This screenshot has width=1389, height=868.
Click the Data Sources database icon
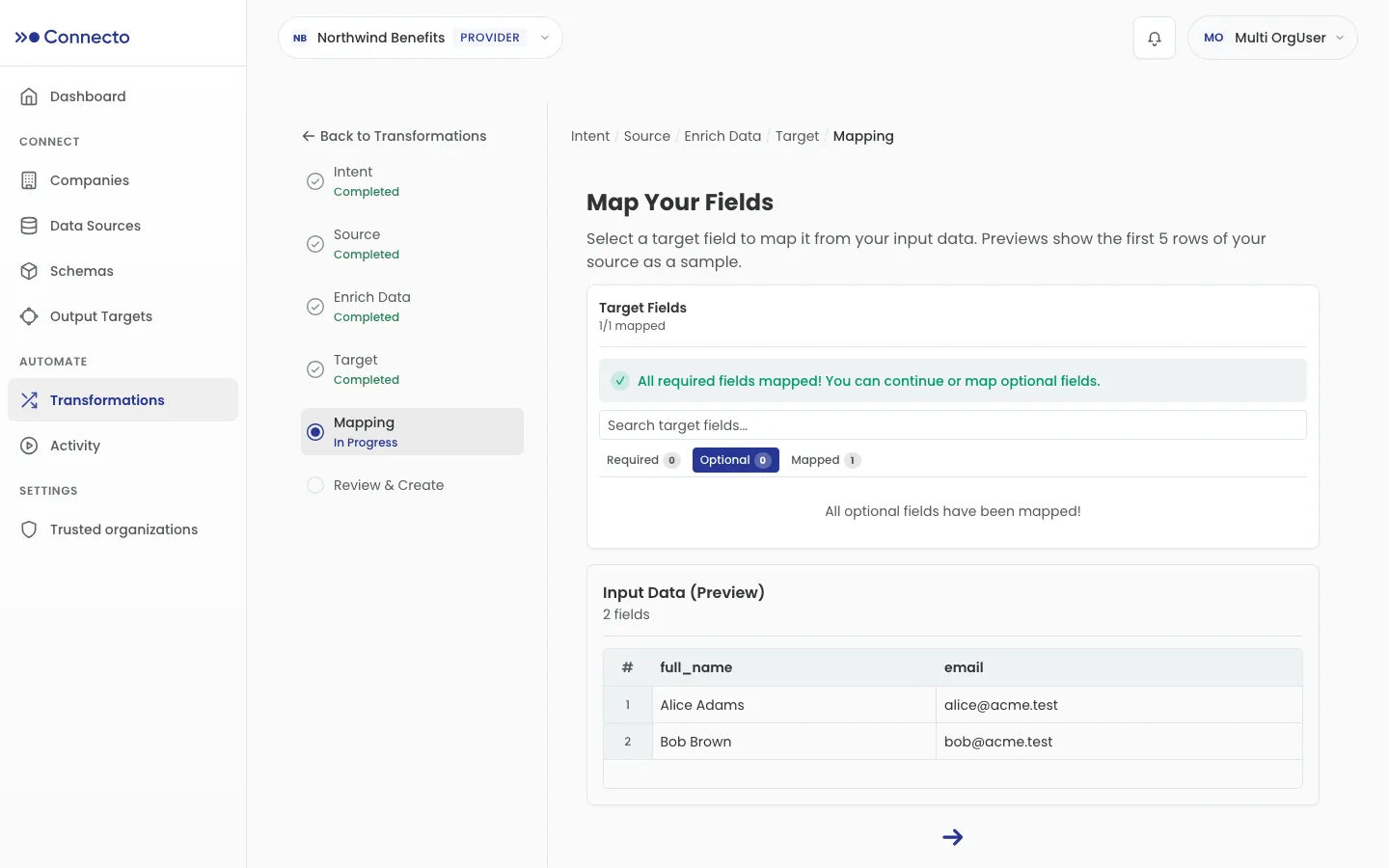click(29, 226)
